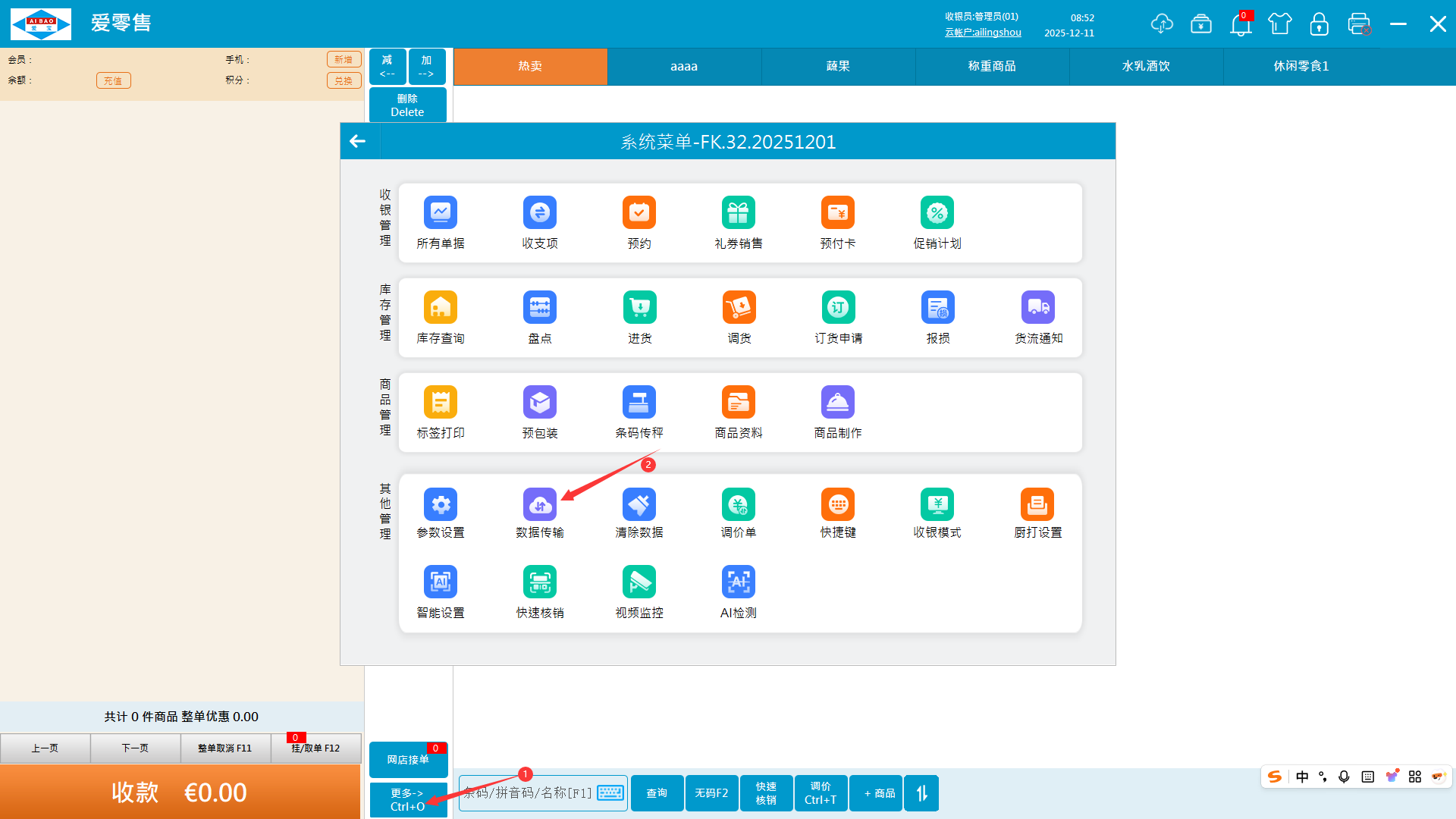The width and height of the screenshot is (1456, 819).
Task: Click the 促销计划 promotion plan icon
Action: point(937,213)
